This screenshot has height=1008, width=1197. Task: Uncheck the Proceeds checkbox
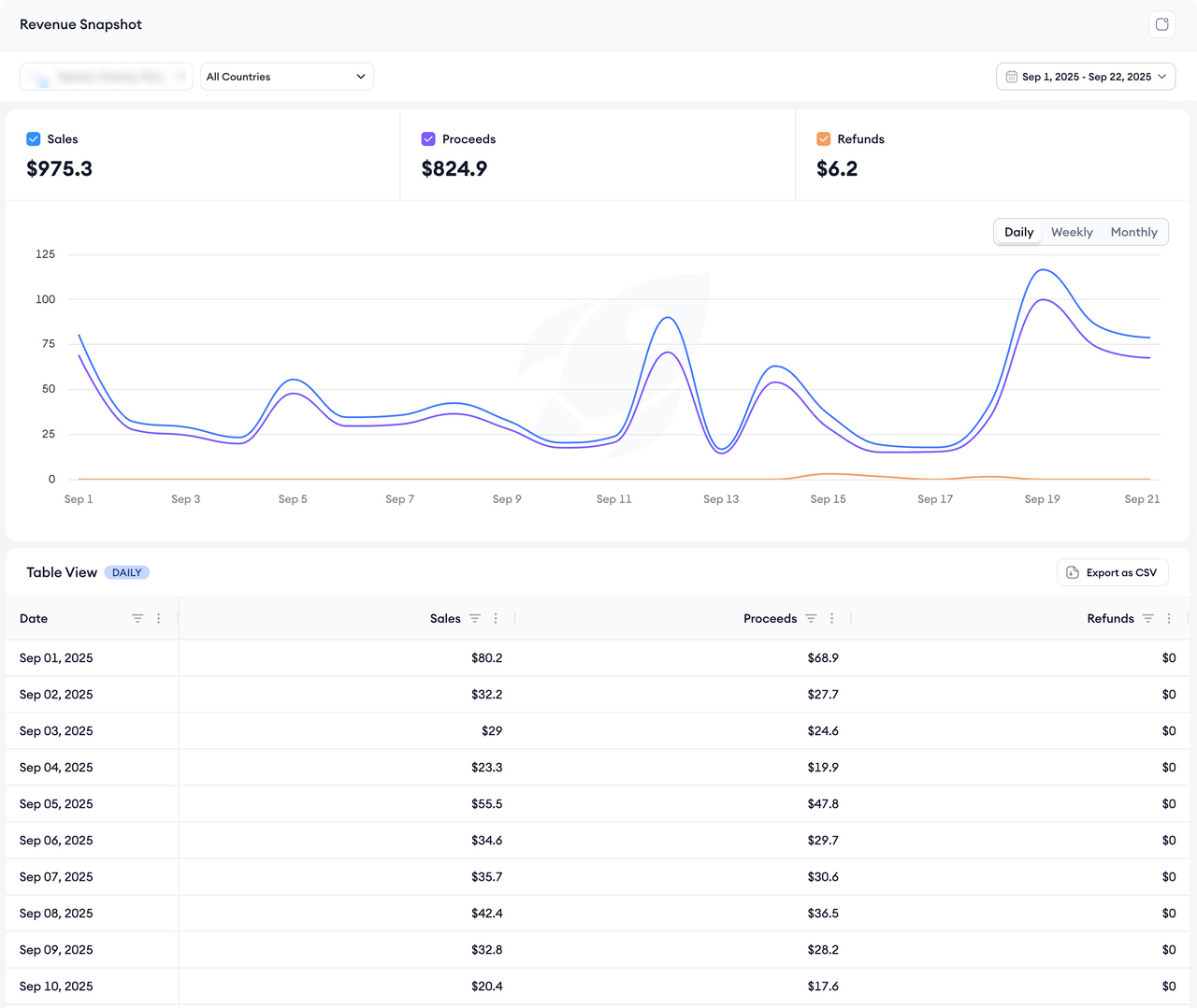tap(428, 139)
